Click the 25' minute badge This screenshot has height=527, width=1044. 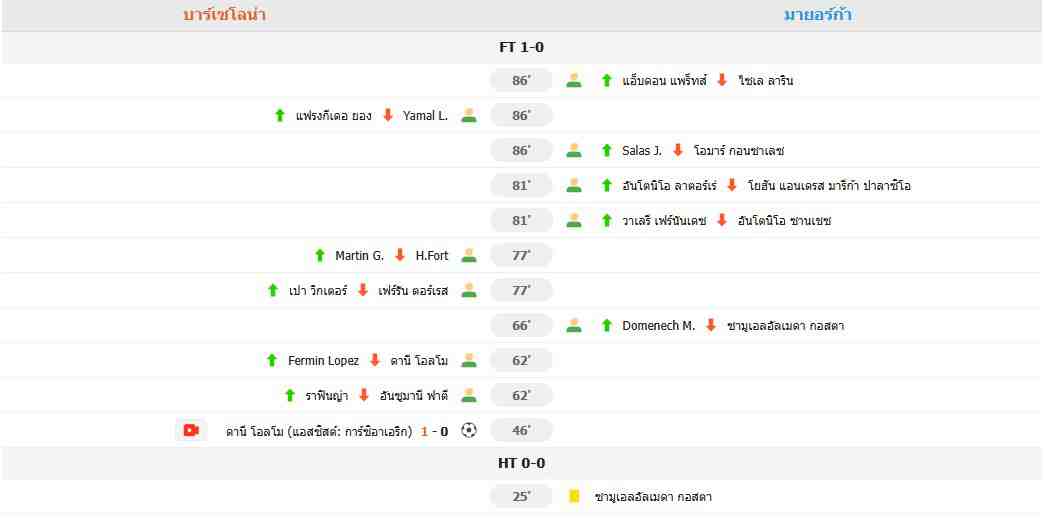click(x=521, y=496)
